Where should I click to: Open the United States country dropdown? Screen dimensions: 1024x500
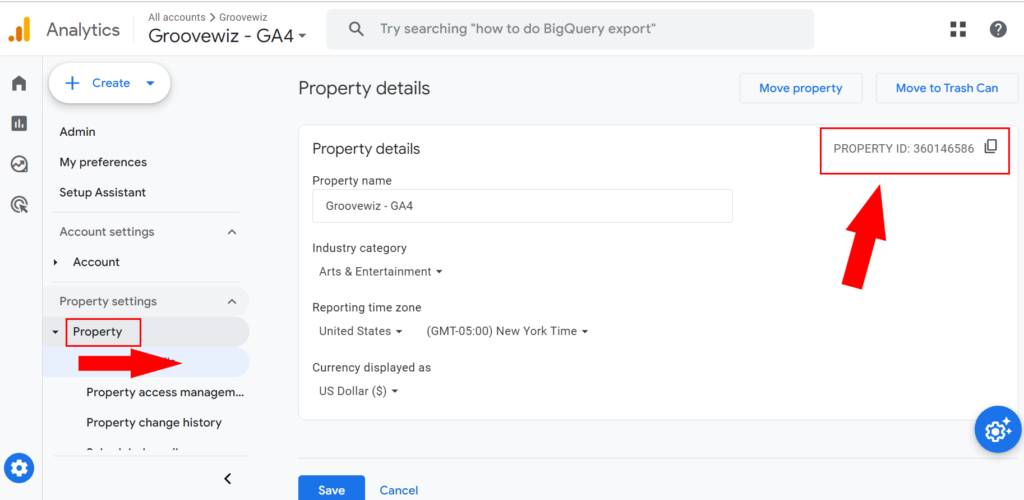pos(360,331)
